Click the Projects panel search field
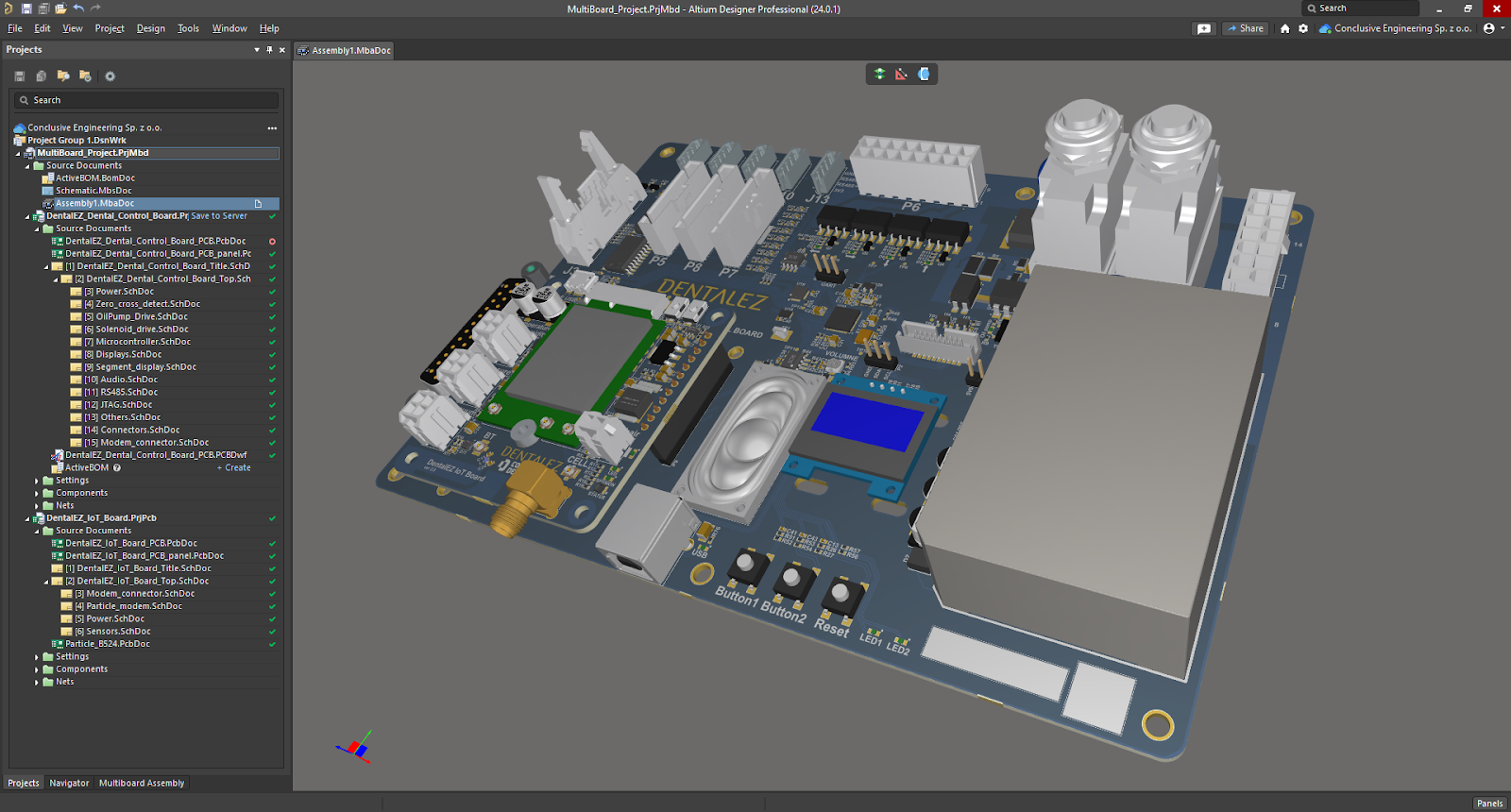 pyautogui.click(x=146, y=100)
